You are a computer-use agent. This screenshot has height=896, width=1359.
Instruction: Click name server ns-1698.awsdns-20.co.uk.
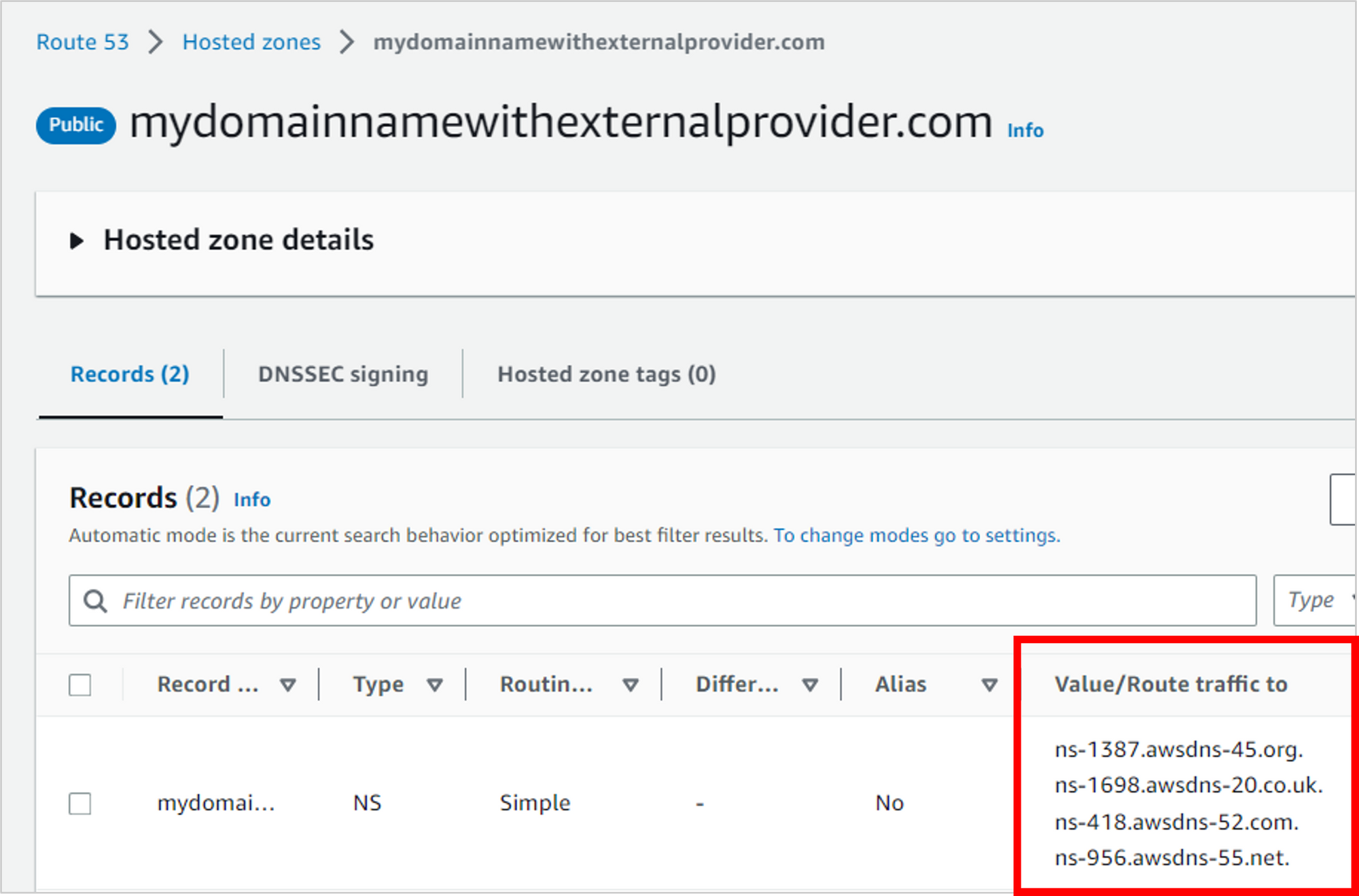tap(1189, 785)
